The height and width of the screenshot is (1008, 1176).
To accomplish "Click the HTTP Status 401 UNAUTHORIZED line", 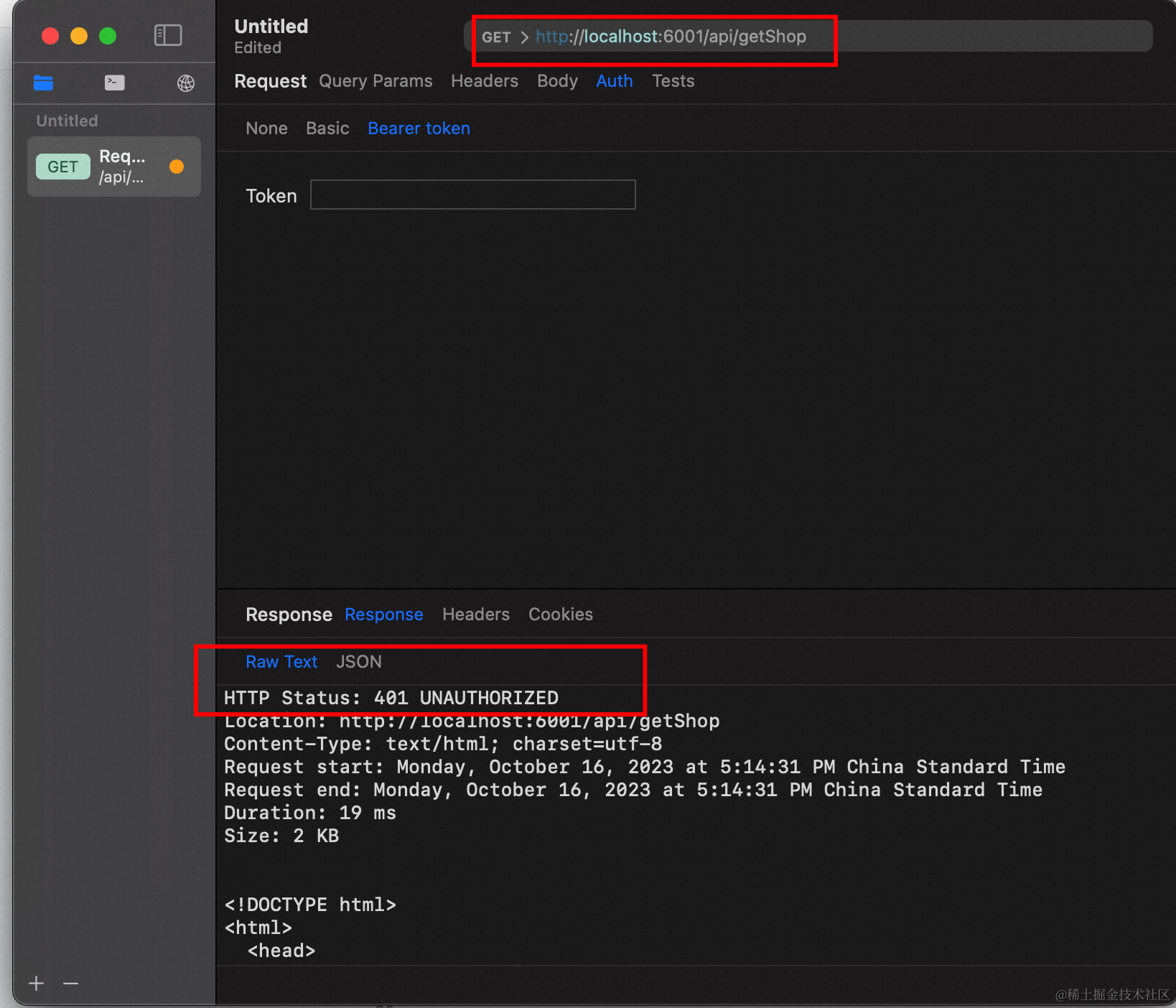I will click(x=391, y=698).
